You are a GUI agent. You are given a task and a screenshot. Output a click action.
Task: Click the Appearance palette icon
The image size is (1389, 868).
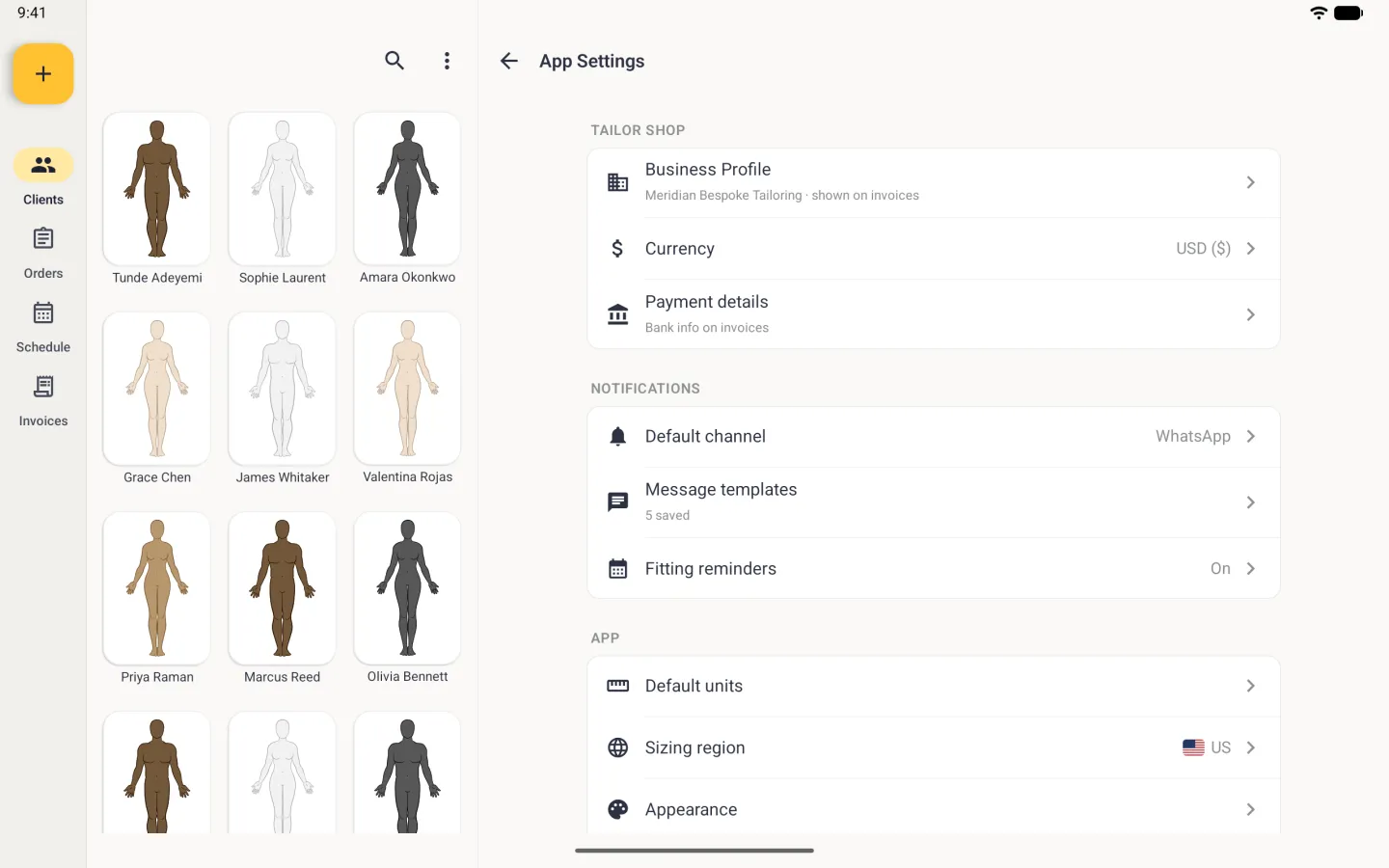point(618,809)
